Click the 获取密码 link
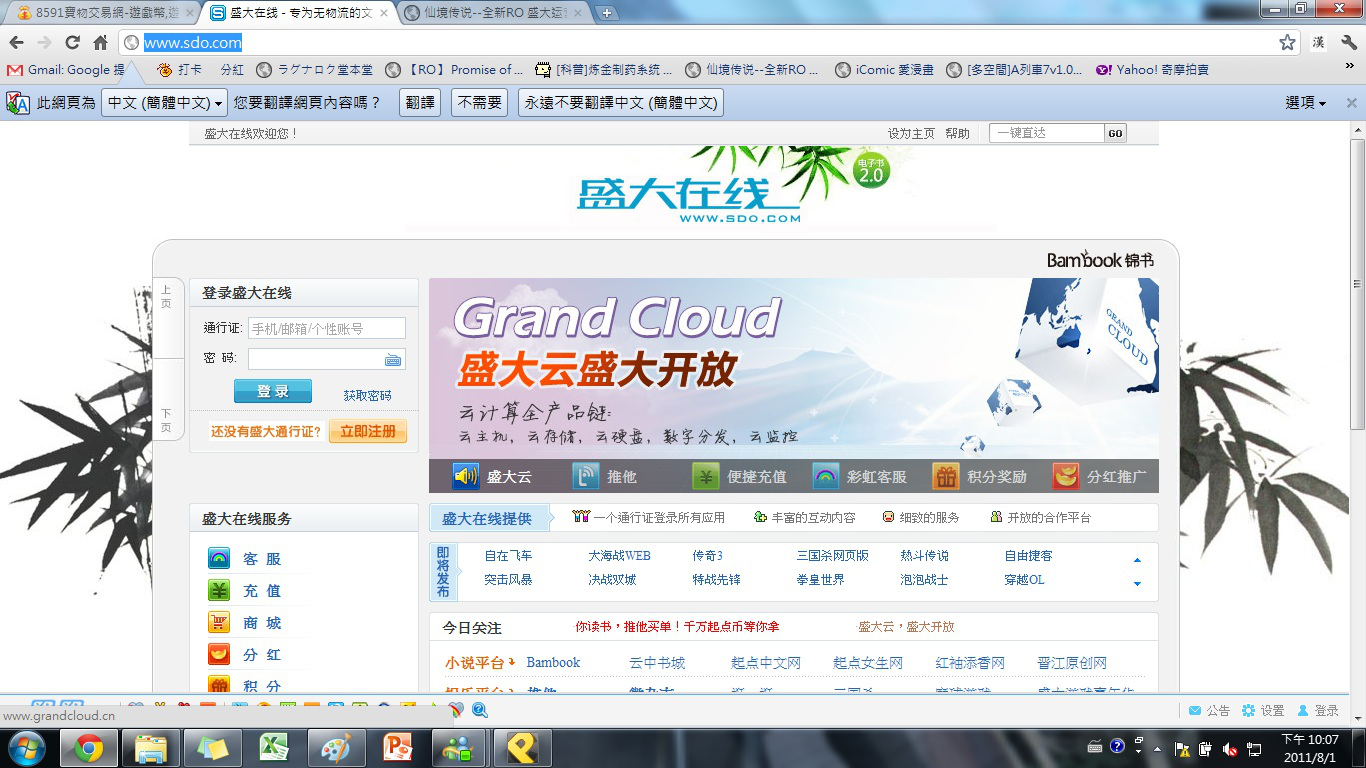The width and height of the screenshot is (1366, 768). 367,396
